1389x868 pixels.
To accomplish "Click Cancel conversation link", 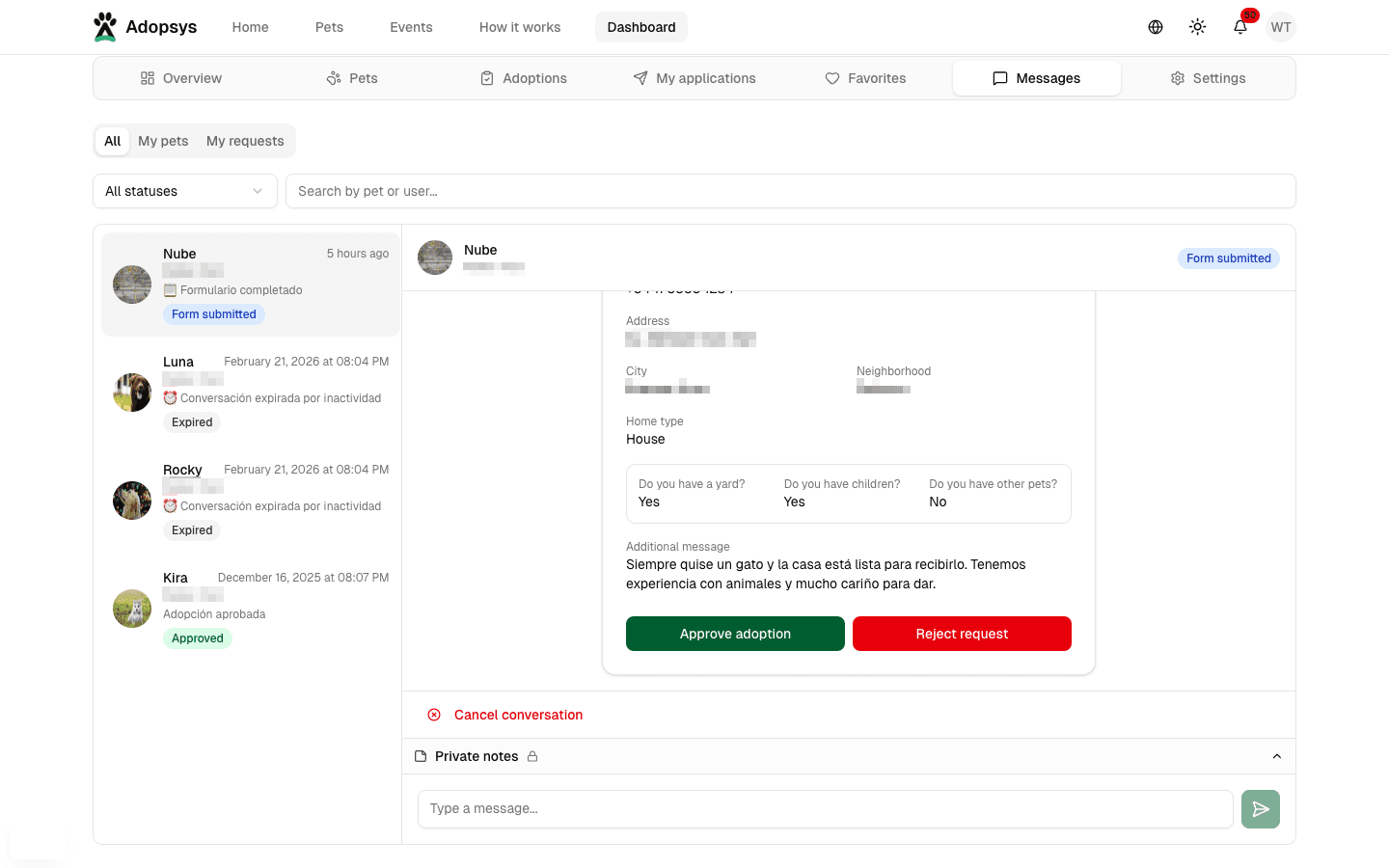I will tap(518, 715).
